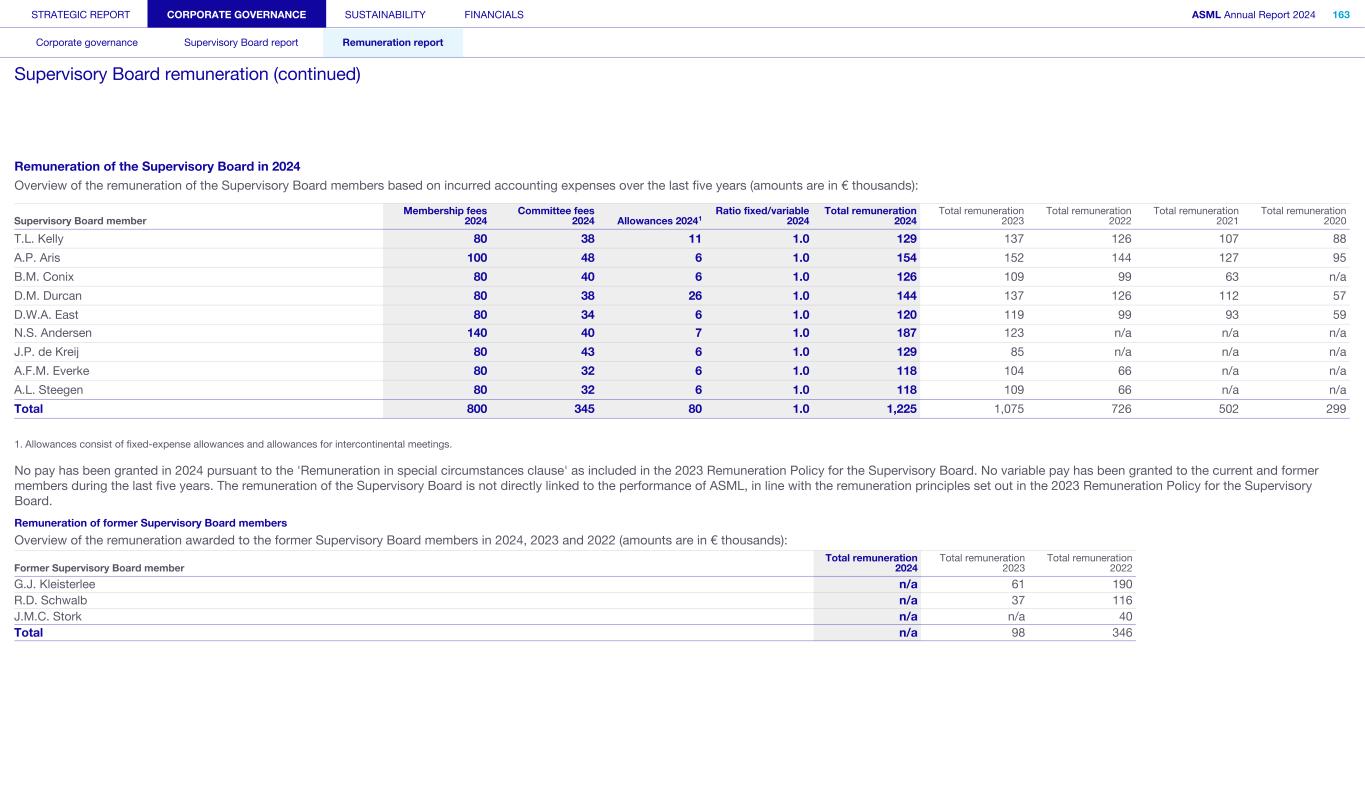This screenshot has width=1365, height=790.
Task: Open the Strategic Report tab
Action: (x=81, y=14)
